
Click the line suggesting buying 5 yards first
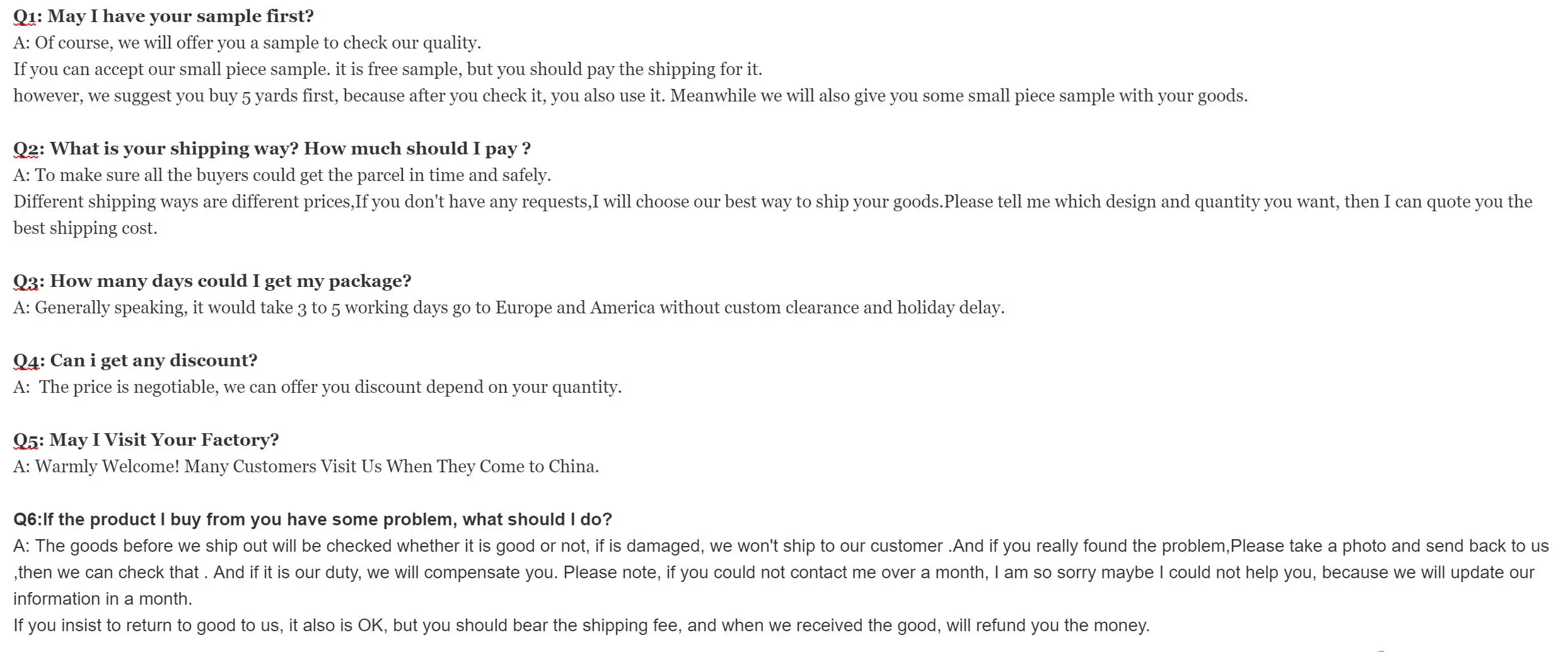point(630,96)
